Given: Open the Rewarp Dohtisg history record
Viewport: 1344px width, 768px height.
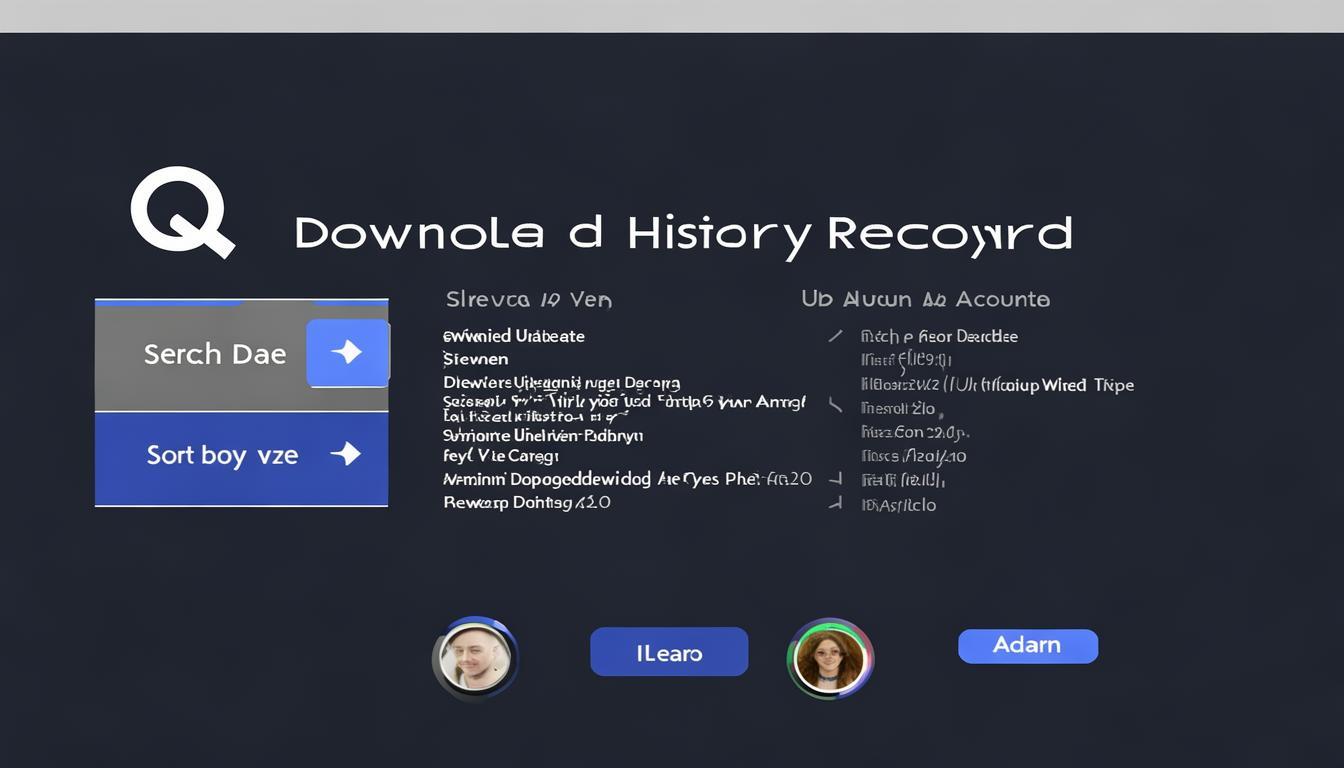Looking at the screenshot, I should point(527,502).
